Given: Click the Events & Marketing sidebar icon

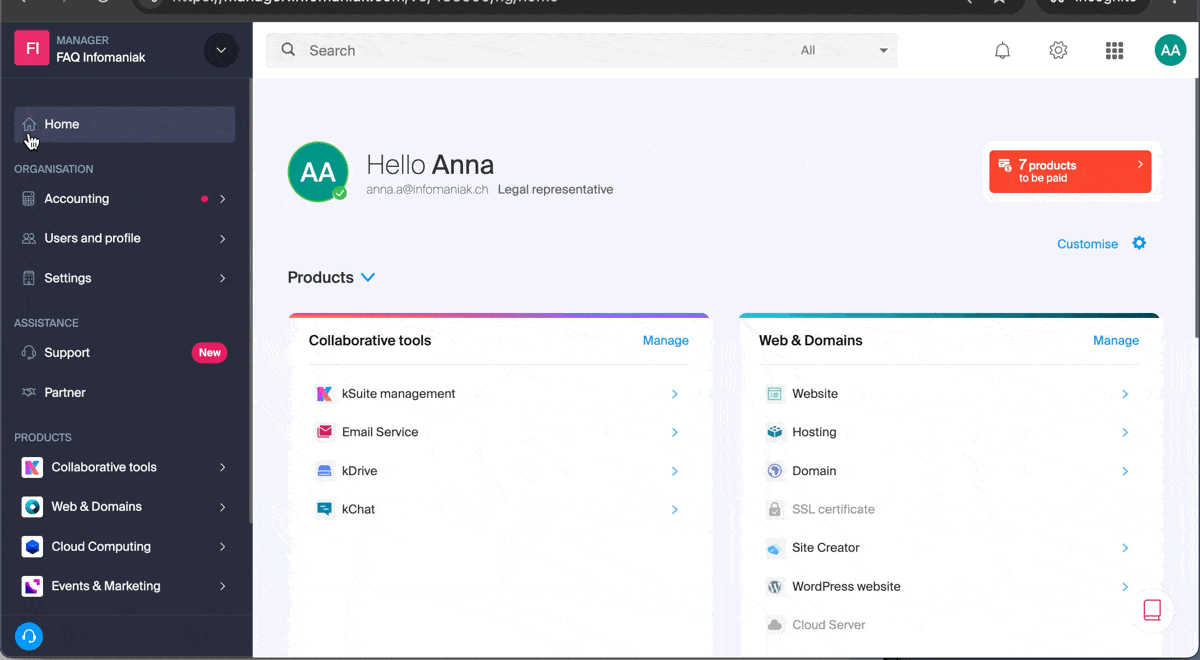Looking at the screenshot, I should (x=33, y=586).
